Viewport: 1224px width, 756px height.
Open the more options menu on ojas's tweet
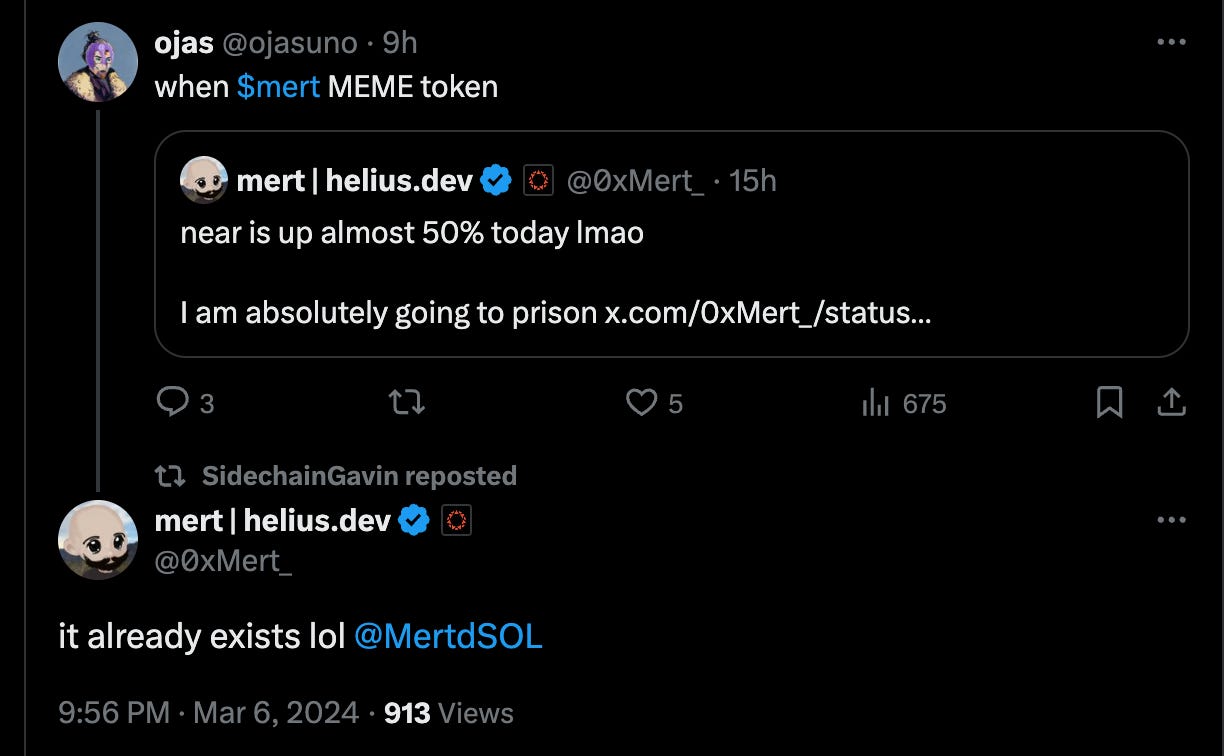1171,43
